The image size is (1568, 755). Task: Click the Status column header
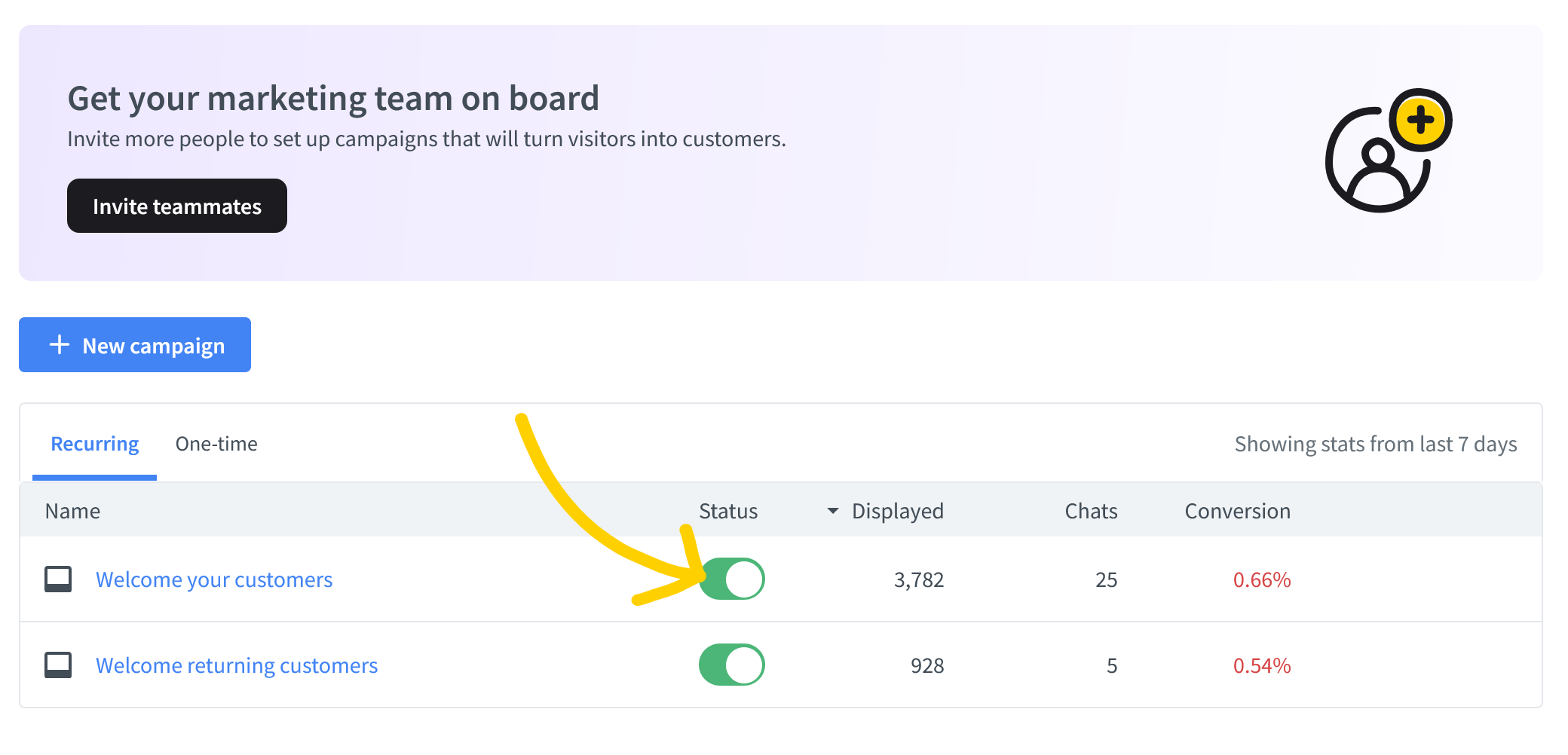point(727,511)
